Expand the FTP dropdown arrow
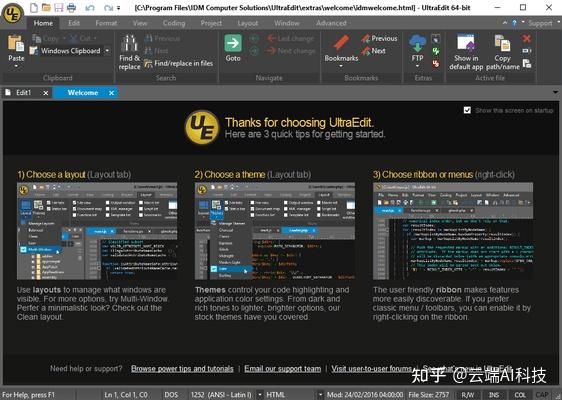 [x=417, y=66]
